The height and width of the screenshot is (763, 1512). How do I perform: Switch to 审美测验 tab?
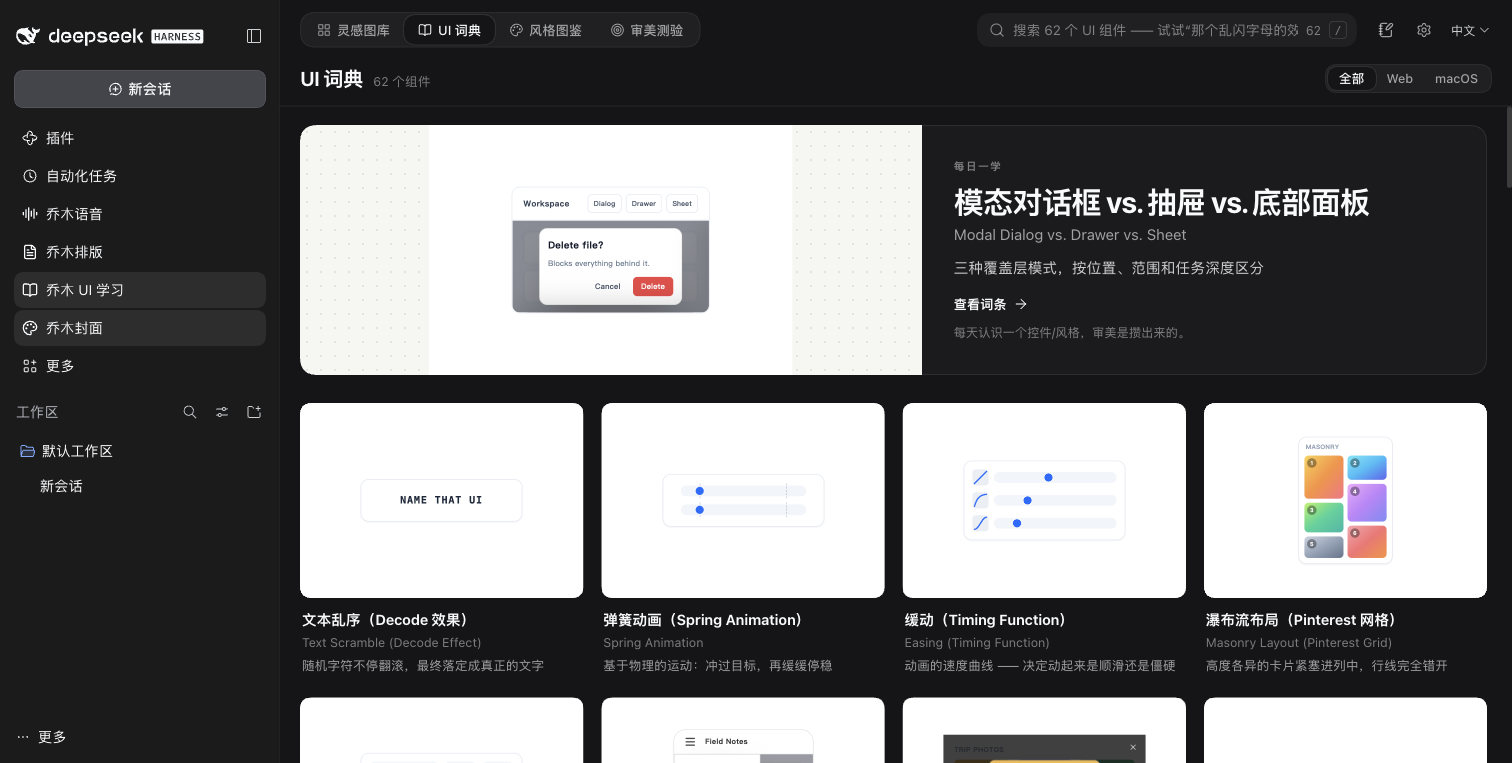coord(647,30)
